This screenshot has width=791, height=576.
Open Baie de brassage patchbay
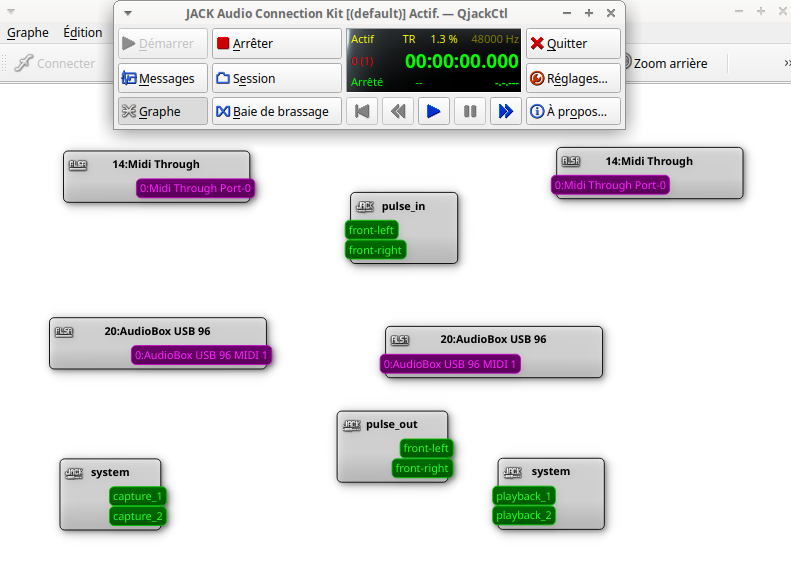pyautogui.click(x=276, y=111)
